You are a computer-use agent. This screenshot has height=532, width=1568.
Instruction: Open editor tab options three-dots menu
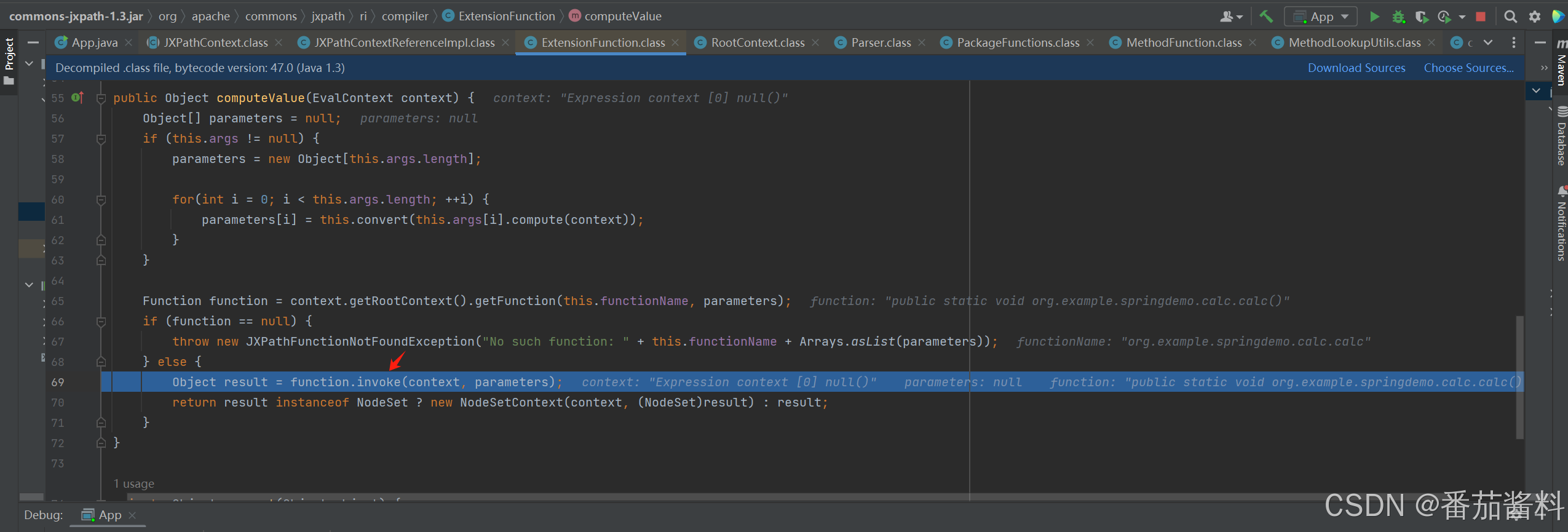(x=1514, y=42)
